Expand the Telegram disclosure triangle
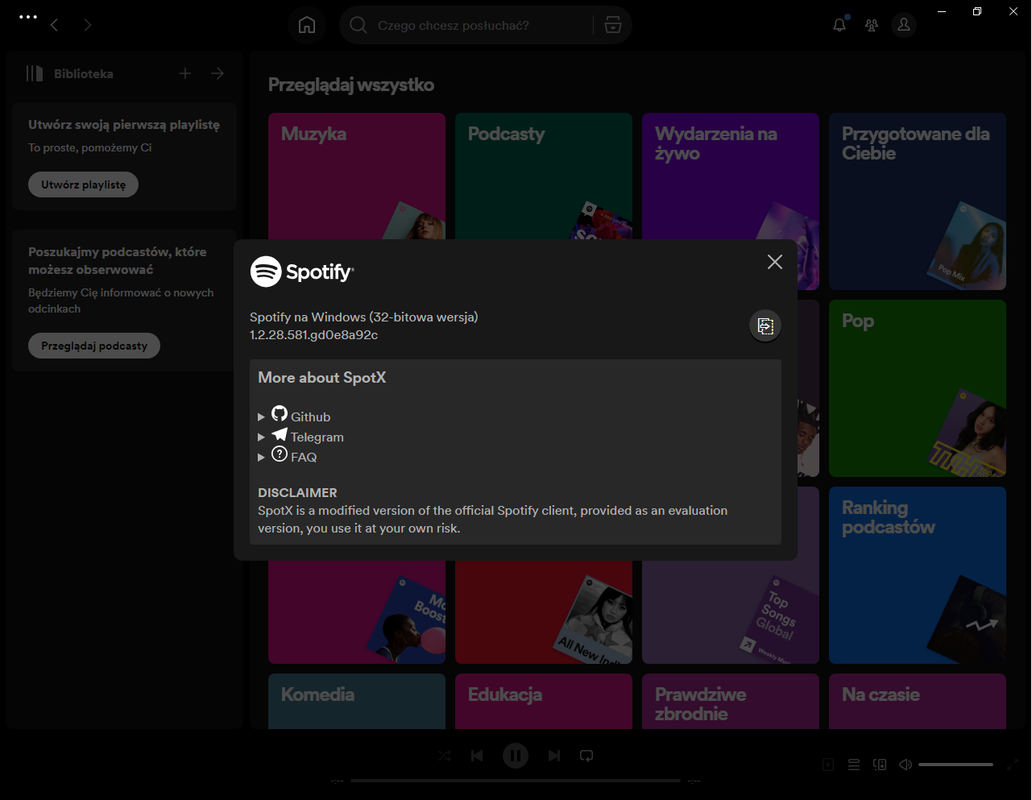This screenshot has height=800, width=1032. pos(261,438)
